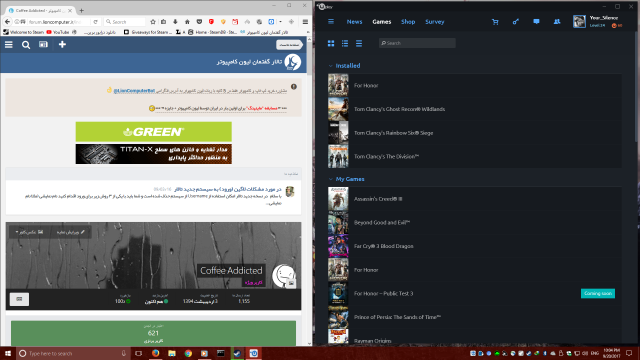
Task: Open the @LionComputerBot link
Action: tap(134, 91)
